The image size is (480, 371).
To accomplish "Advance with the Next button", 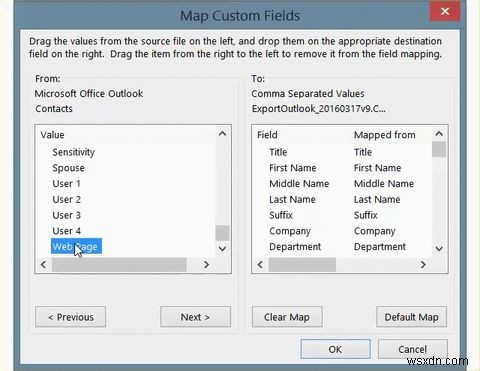I will (195, 317).
